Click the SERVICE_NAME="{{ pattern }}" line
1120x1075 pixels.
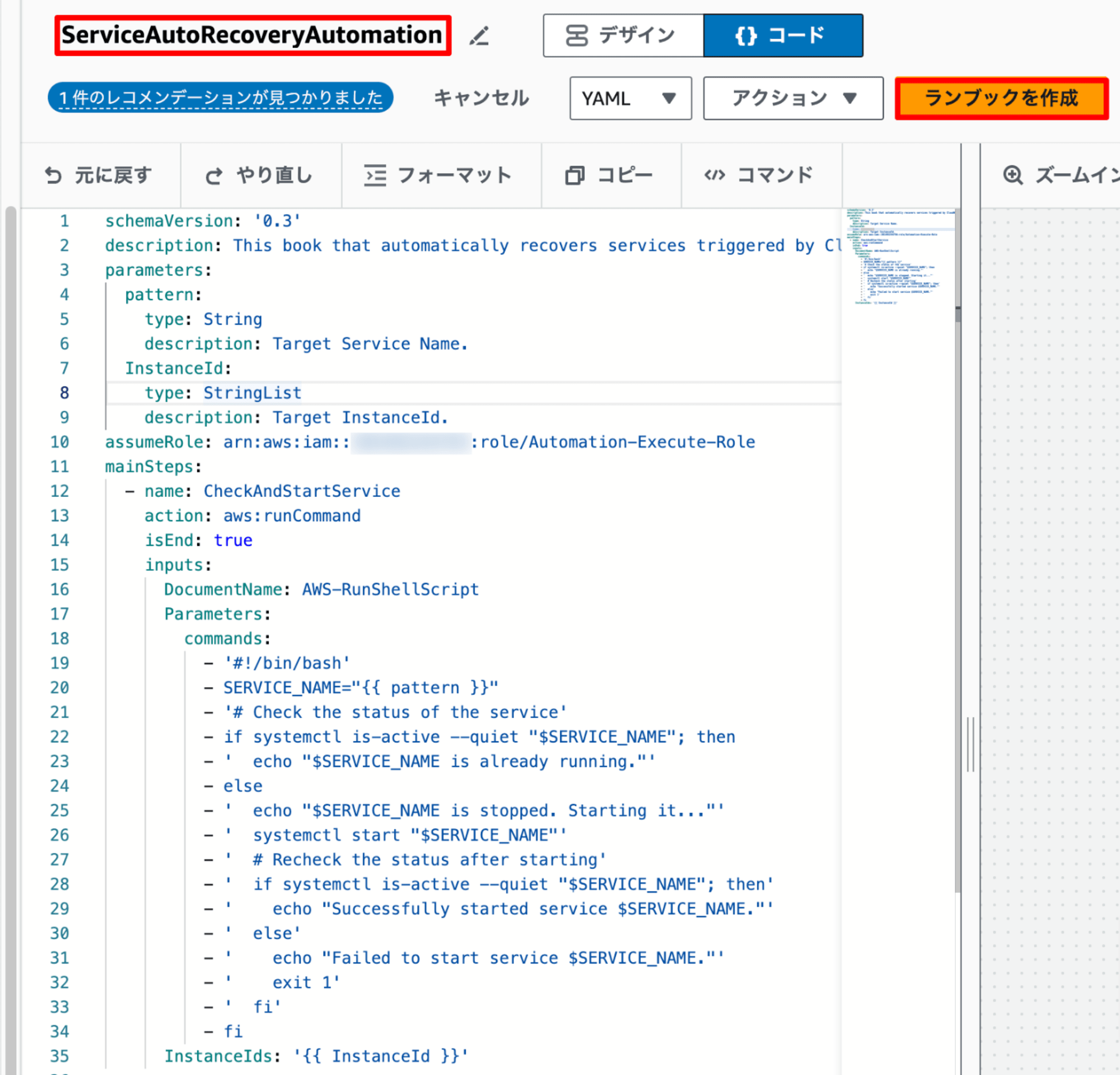(x=351, y=687)
